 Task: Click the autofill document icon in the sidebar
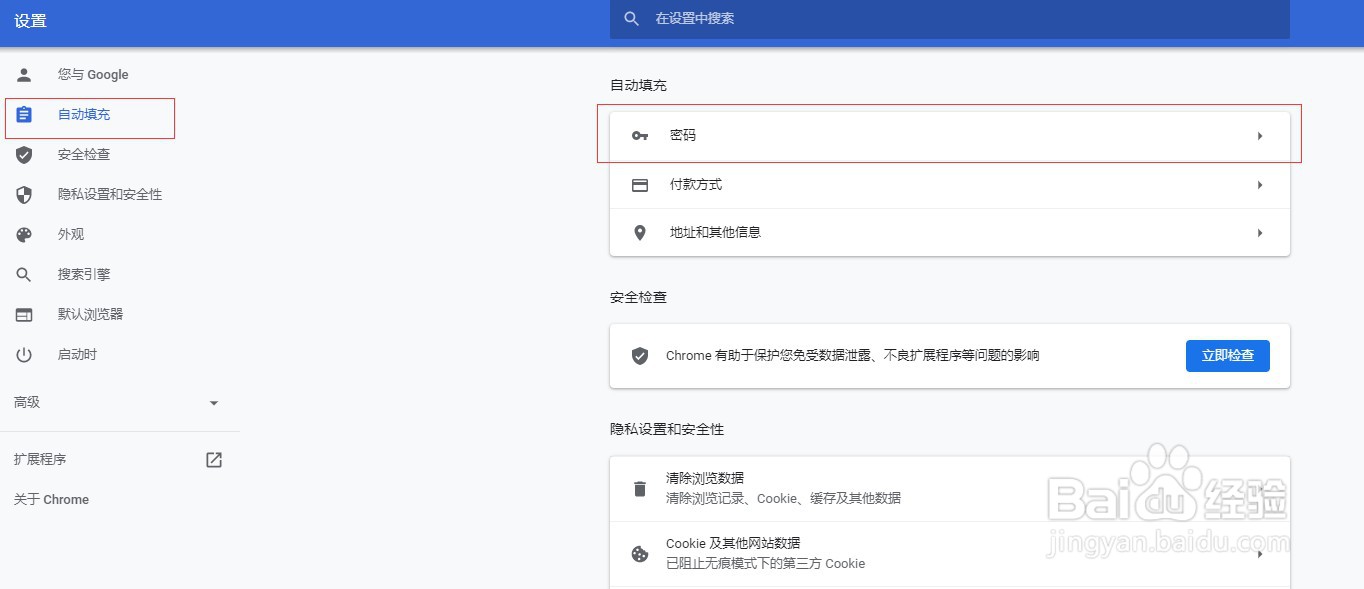[x=23, y=114]
